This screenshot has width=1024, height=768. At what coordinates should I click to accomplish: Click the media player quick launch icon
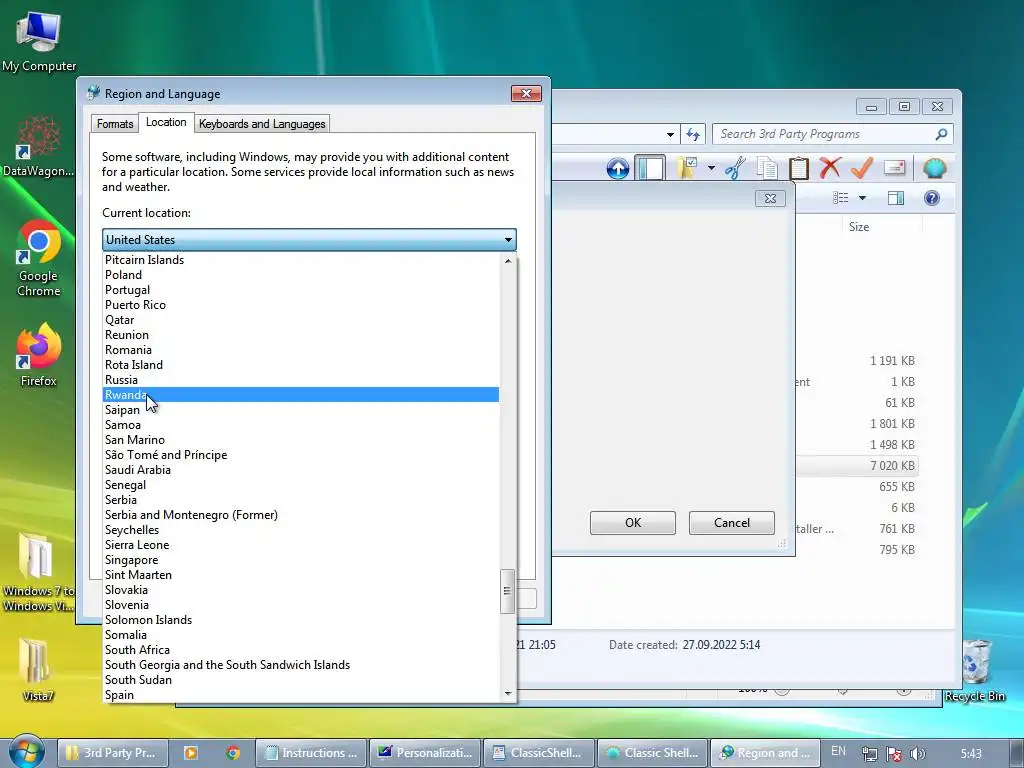point(191,753)
